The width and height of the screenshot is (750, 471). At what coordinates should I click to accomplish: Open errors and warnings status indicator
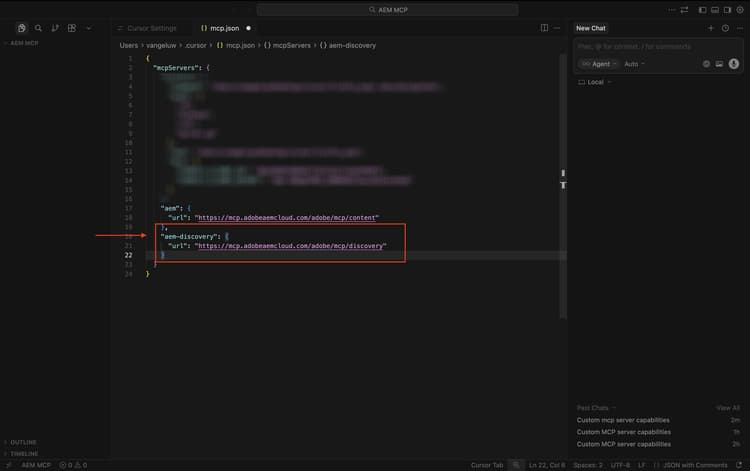(x=73, y=465)
